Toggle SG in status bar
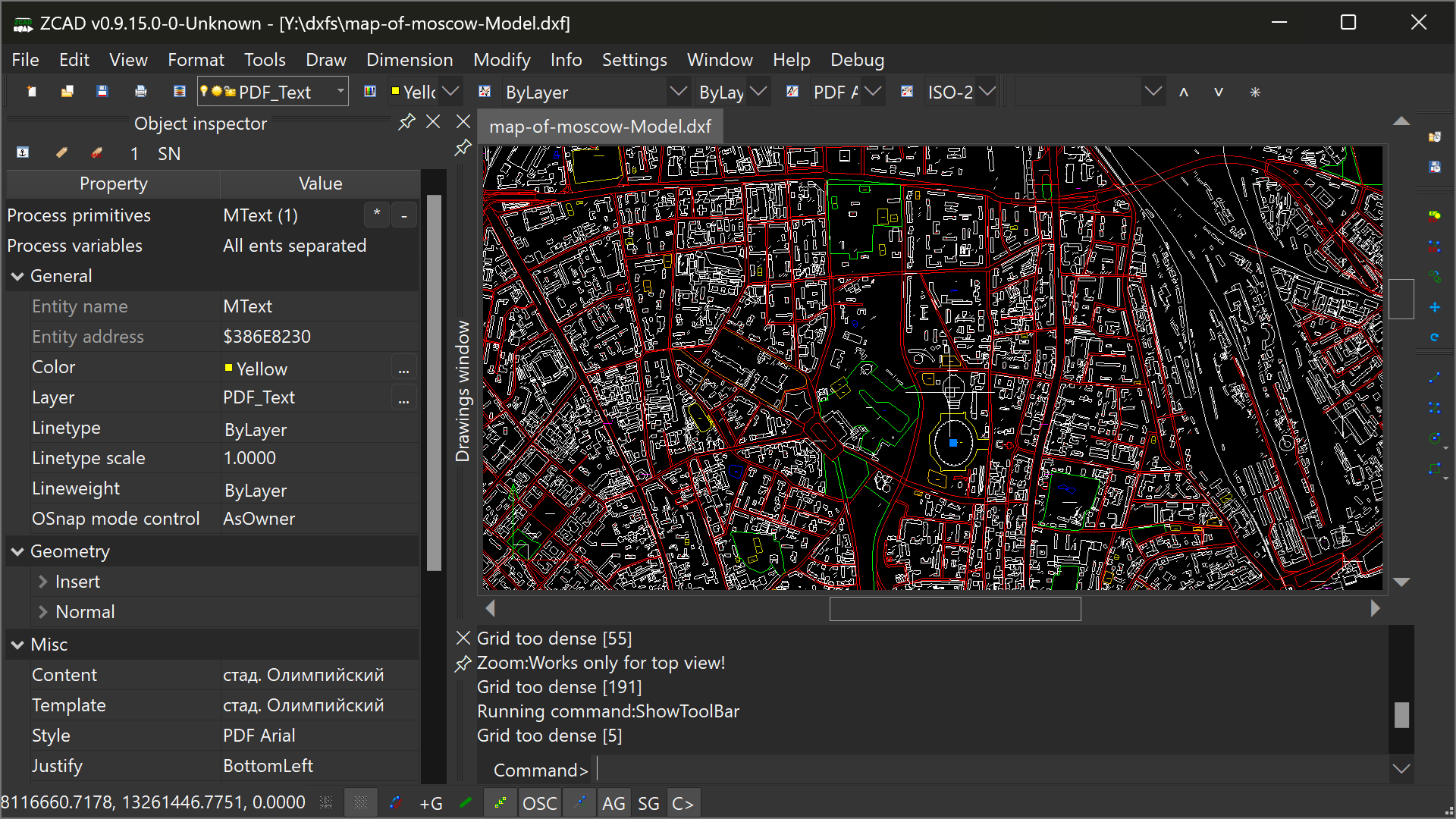Image resolution: width=1456 pixels, height=819 pixels. tap(648, 803)
